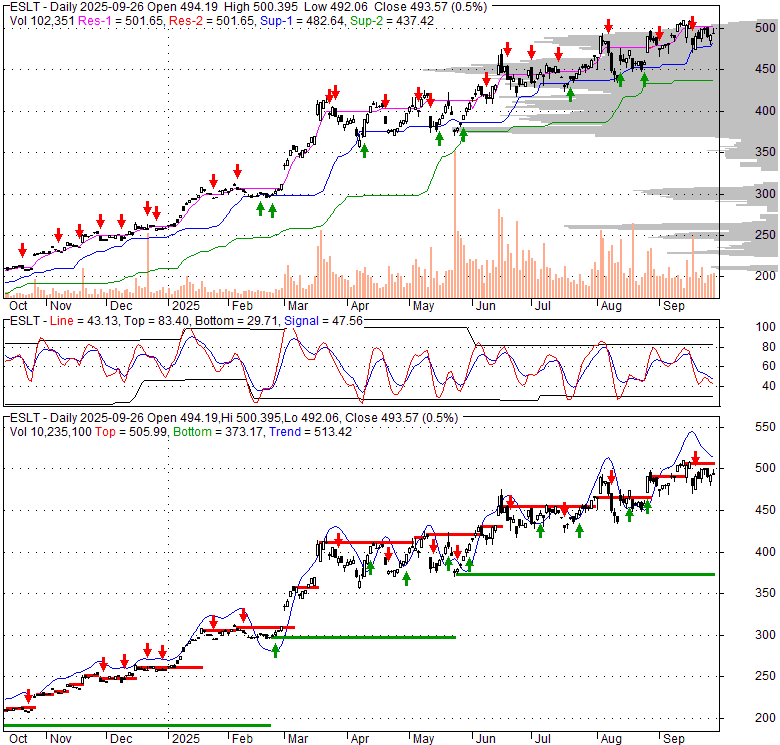The height and width of the screenshot is (745, 780).
Task: Click the 'Bottom = 29.71' oscillator label
Action: click(x=236, y=321)
